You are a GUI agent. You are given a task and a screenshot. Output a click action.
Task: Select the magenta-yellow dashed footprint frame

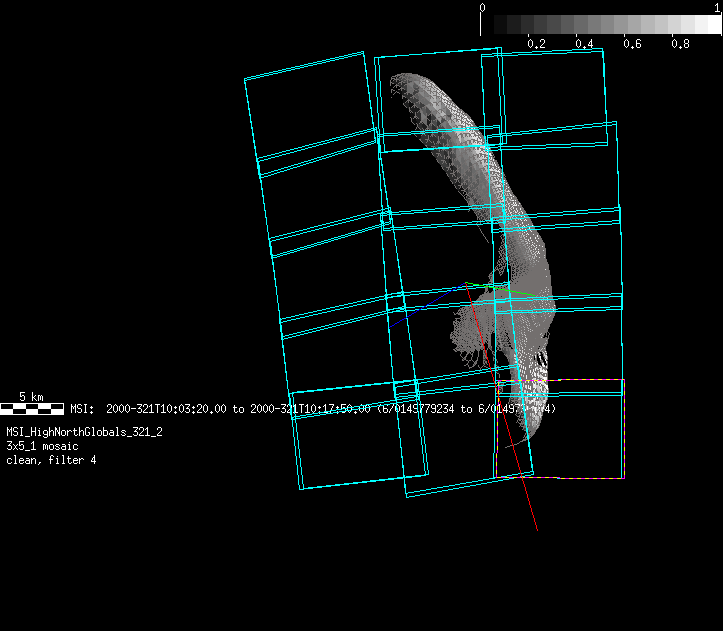[624, 430]
